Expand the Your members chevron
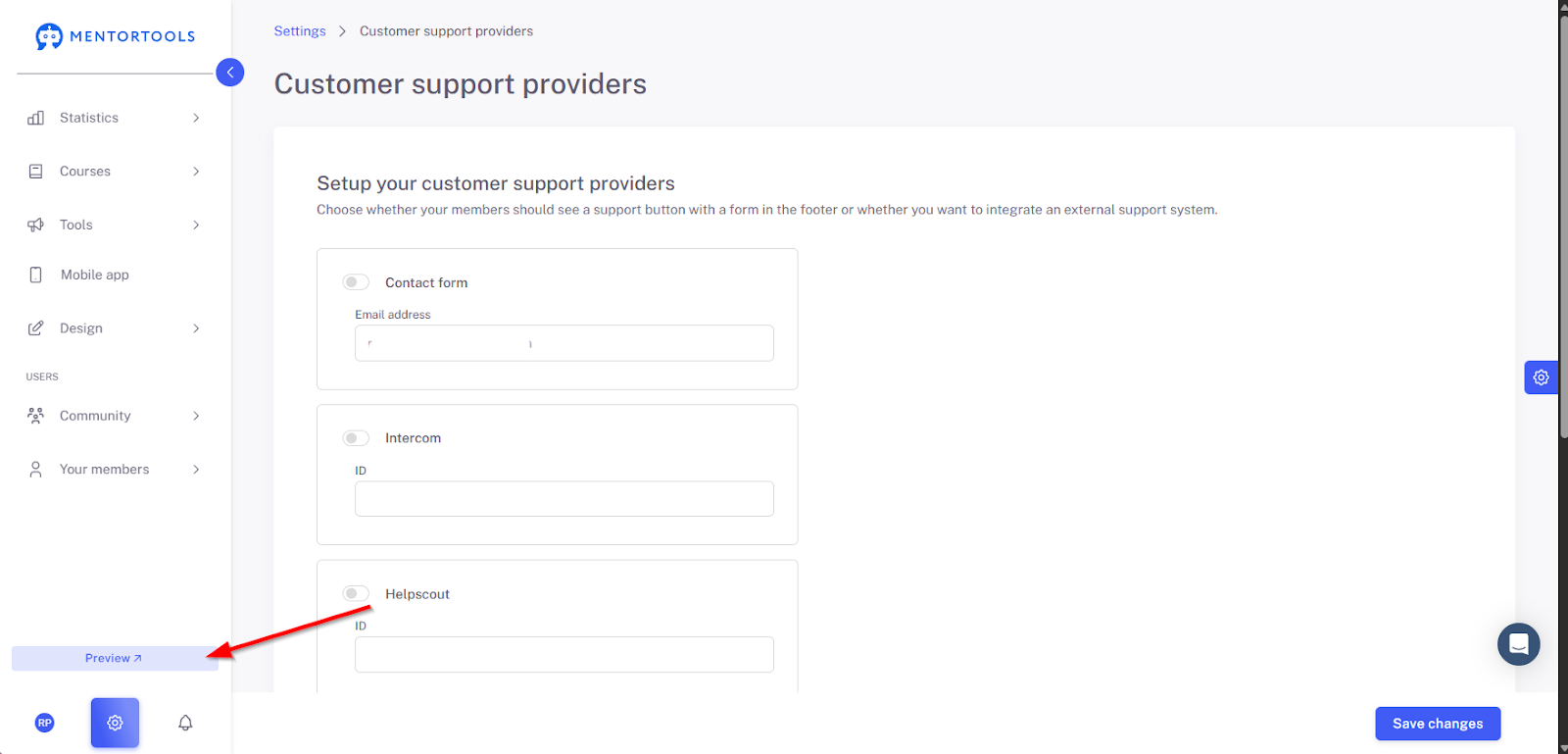 coord(196,470)
